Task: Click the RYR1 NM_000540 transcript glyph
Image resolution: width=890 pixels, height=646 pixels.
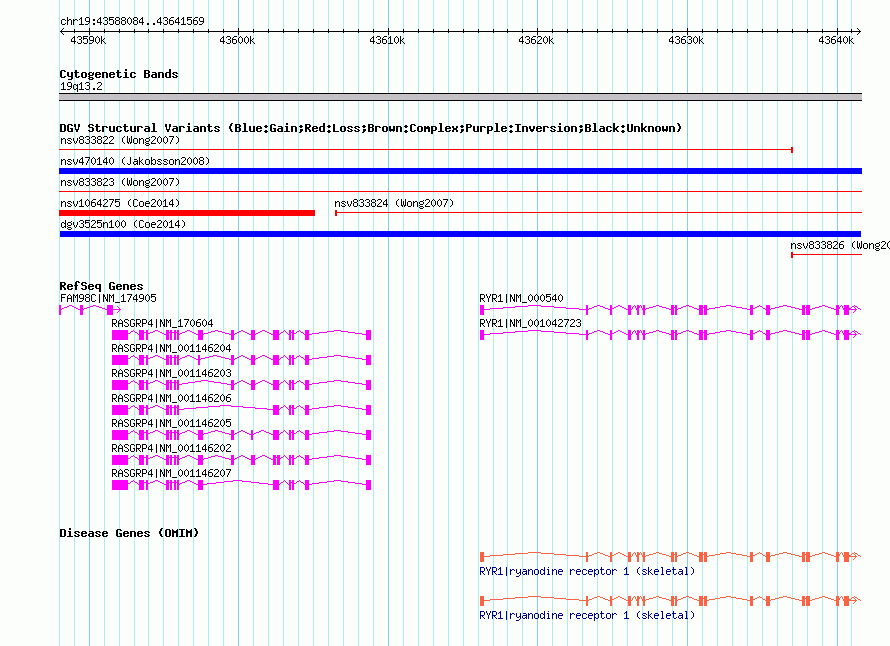Action: click(670, 310)
